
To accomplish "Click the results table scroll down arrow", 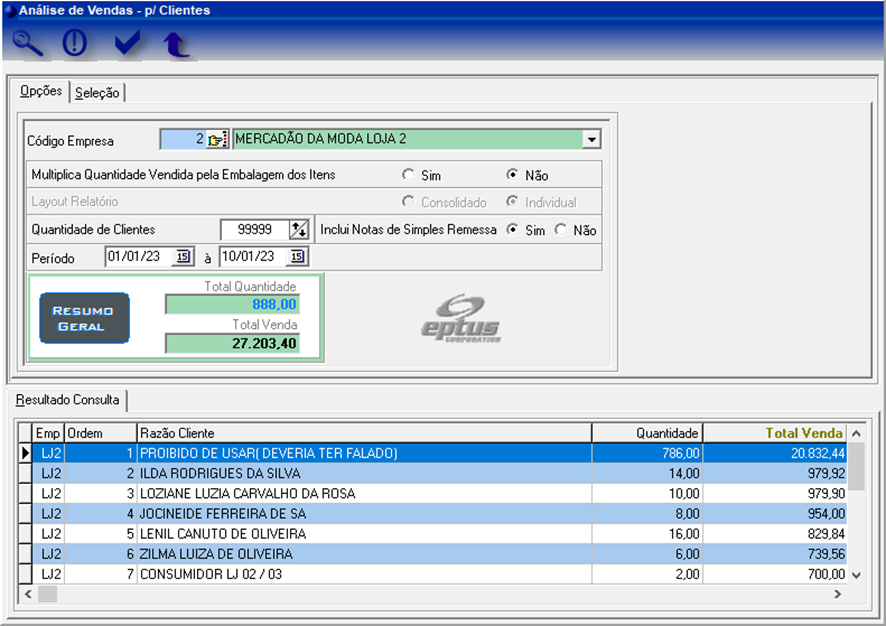I will [x=856, y=576].
